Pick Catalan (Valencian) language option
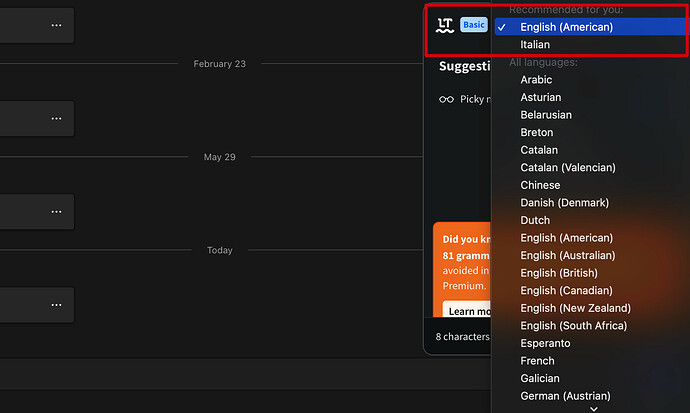The height and width of the screenshot is (413, 690). pyautogui.click(x=567, y=168)
